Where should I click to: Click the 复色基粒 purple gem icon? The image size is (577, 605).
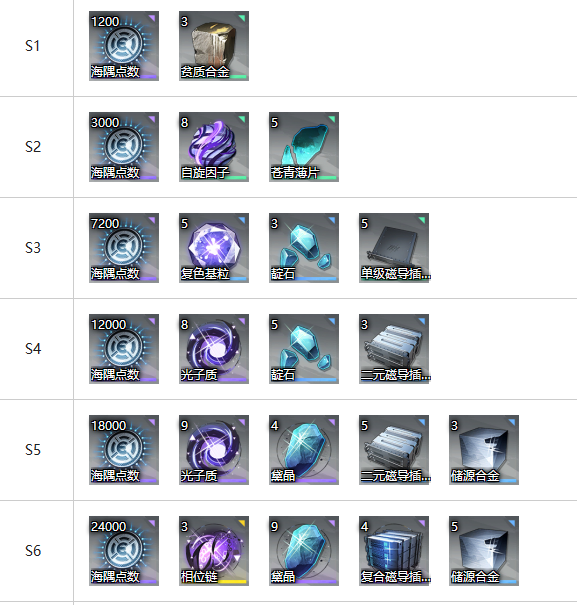pos(214,248)
